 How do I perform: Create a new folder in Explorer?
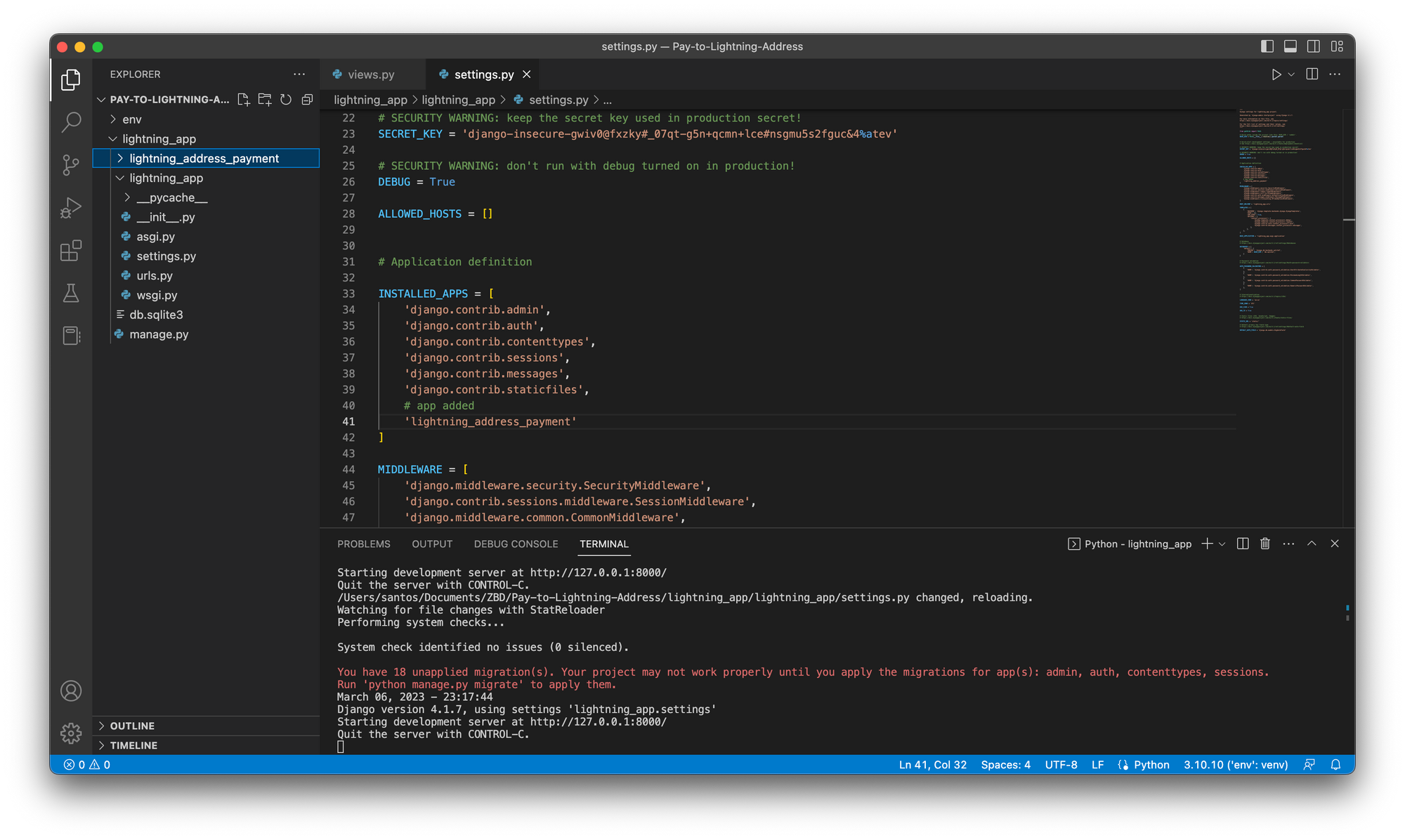pyautogui.click(x=265, y=100)
